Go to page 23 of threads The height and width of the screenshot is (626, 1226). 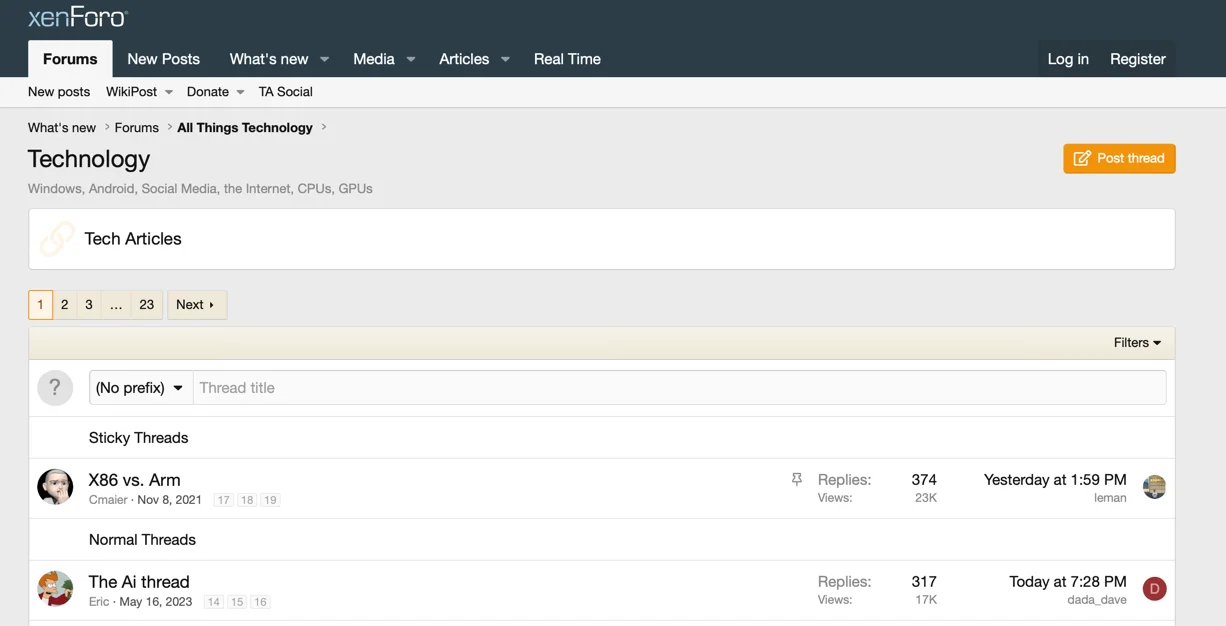[x=146, y=305]
